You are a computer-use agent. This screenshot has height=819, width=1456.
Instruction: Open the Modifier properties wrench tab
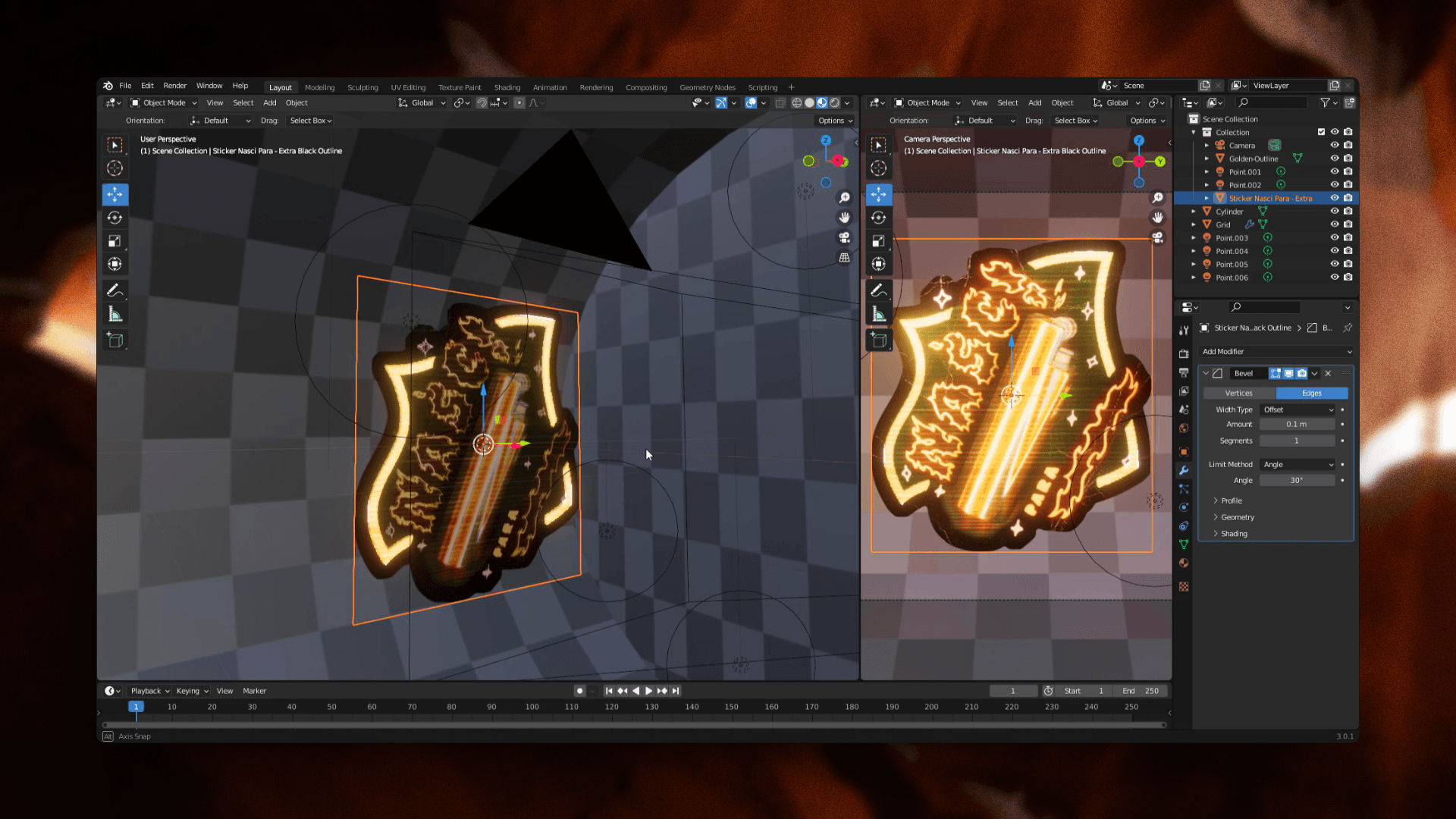click(x=1184, y=470)
